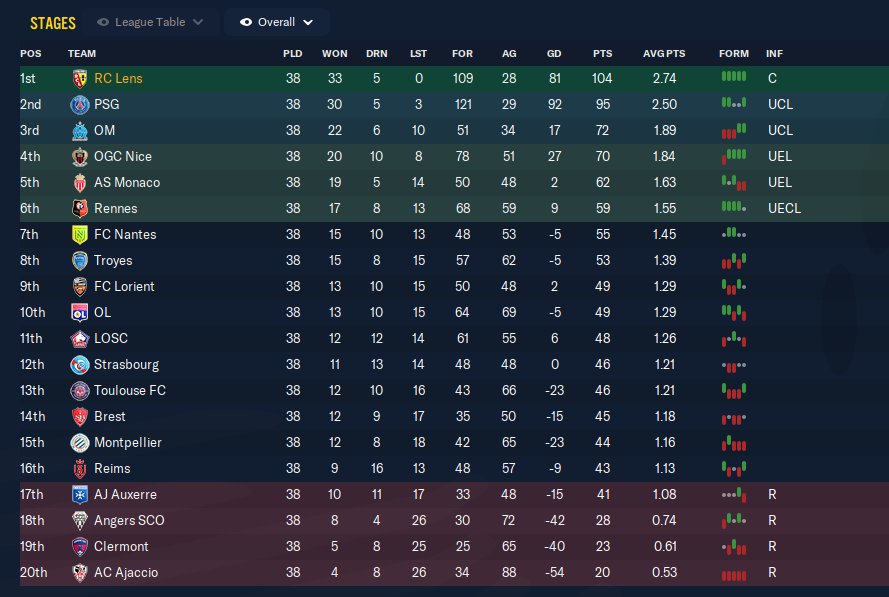Click the eye icon beside League Table
Image resolution: width=889 pixels, height=597 pixels.
click(x=103, y=22)
